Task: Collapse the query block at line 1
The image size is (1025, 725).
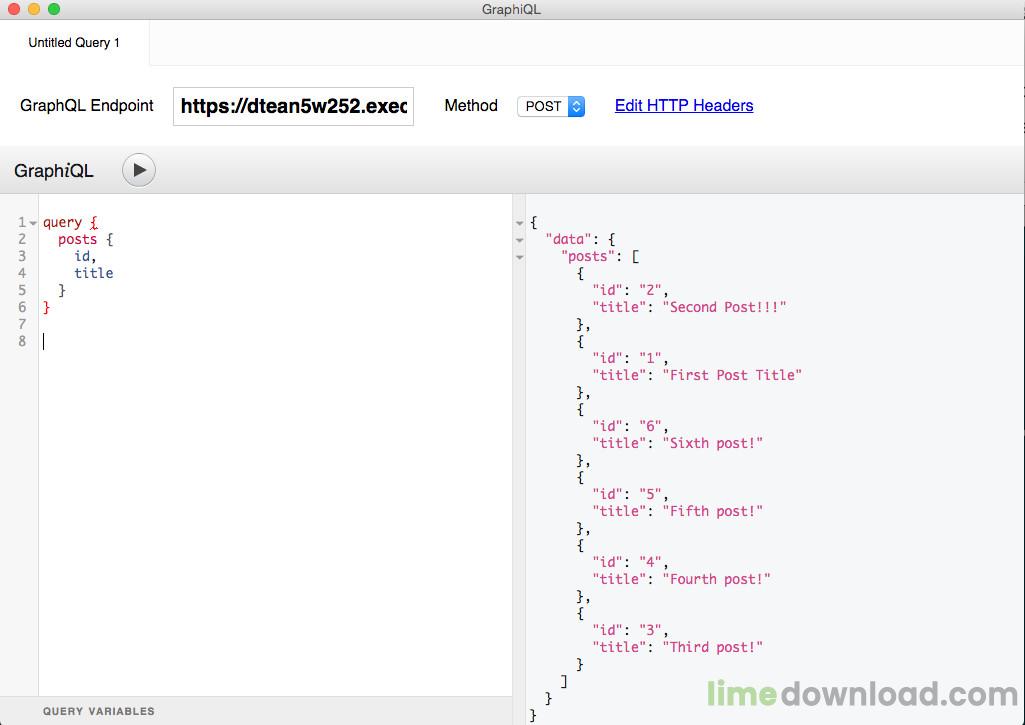Action: (33, 223)
